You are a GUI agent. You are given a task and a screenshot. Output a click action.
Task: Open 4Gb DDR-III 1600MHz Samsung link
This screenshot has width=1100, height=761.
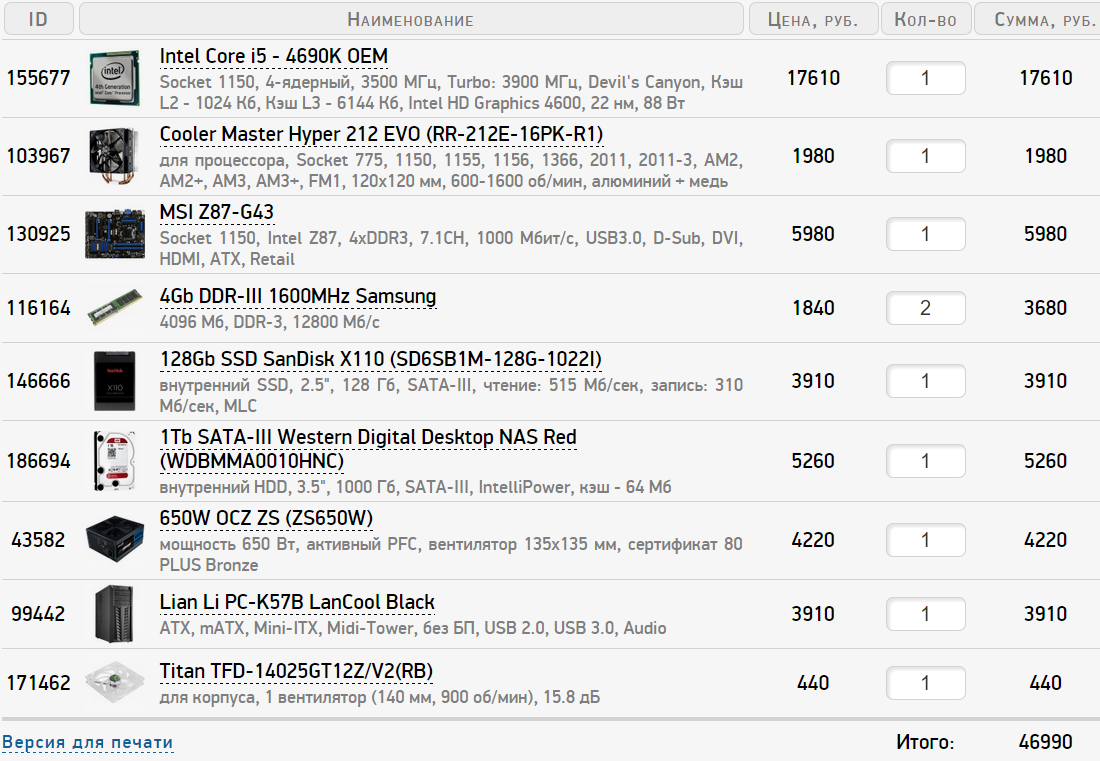click(297, 296)
